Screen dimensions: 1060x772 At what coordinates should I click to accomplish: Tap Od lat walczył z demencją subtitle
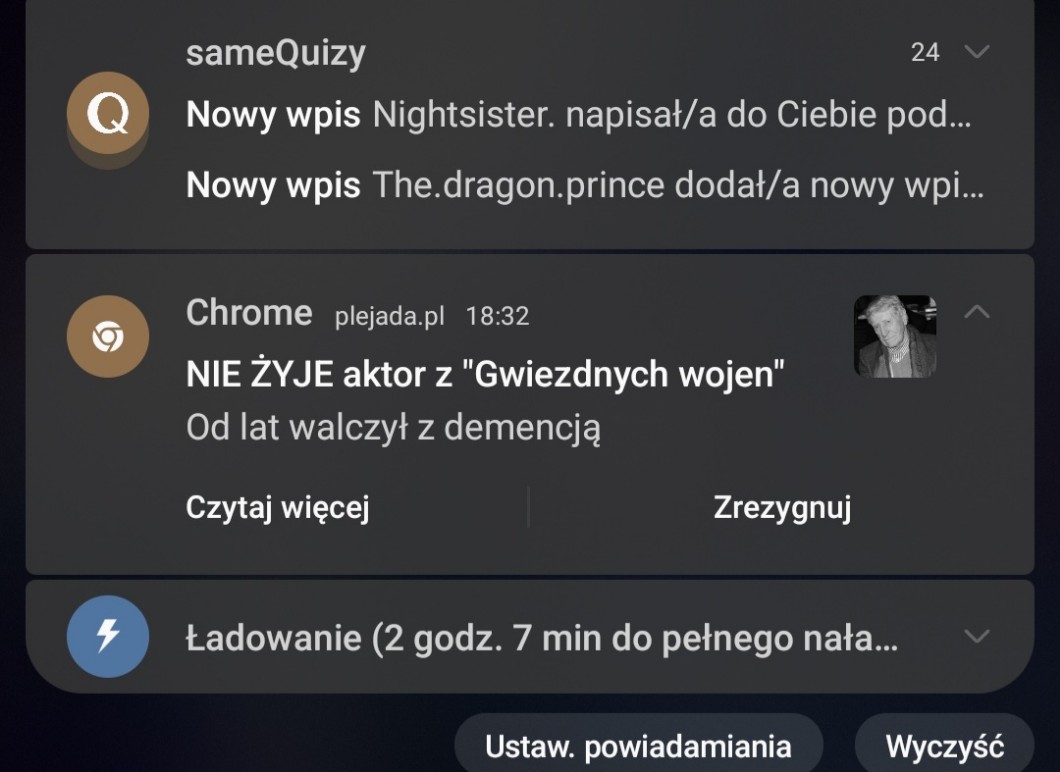[393, 428]
